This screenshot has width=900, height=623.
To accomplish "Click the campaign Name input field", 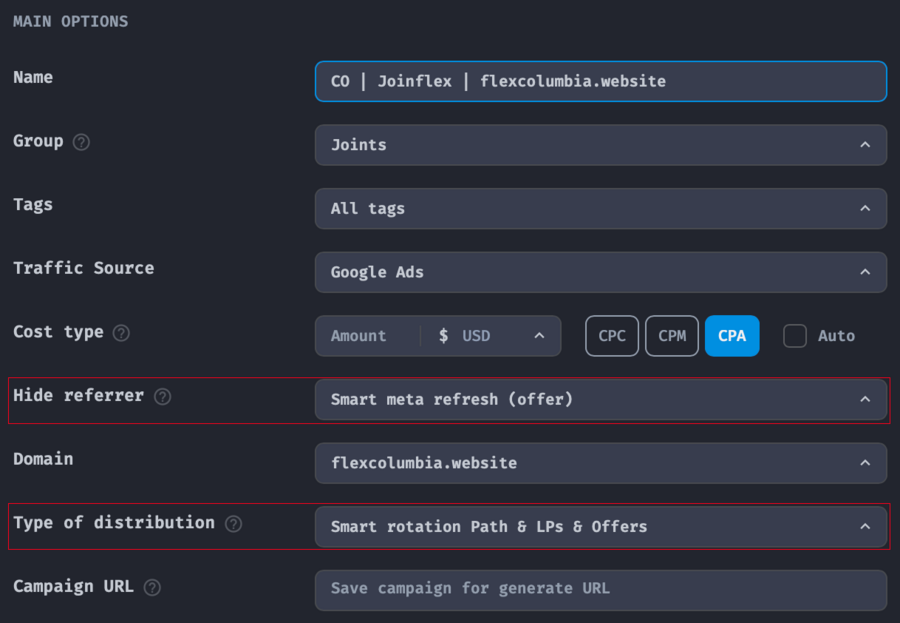I will [600, 81].
